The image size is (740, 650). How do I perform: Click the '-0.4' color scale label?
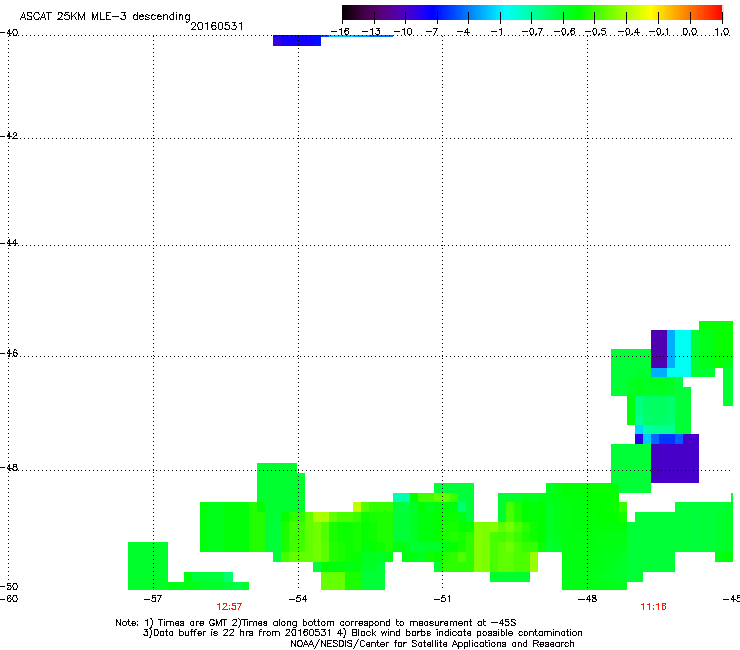[628, 32]
